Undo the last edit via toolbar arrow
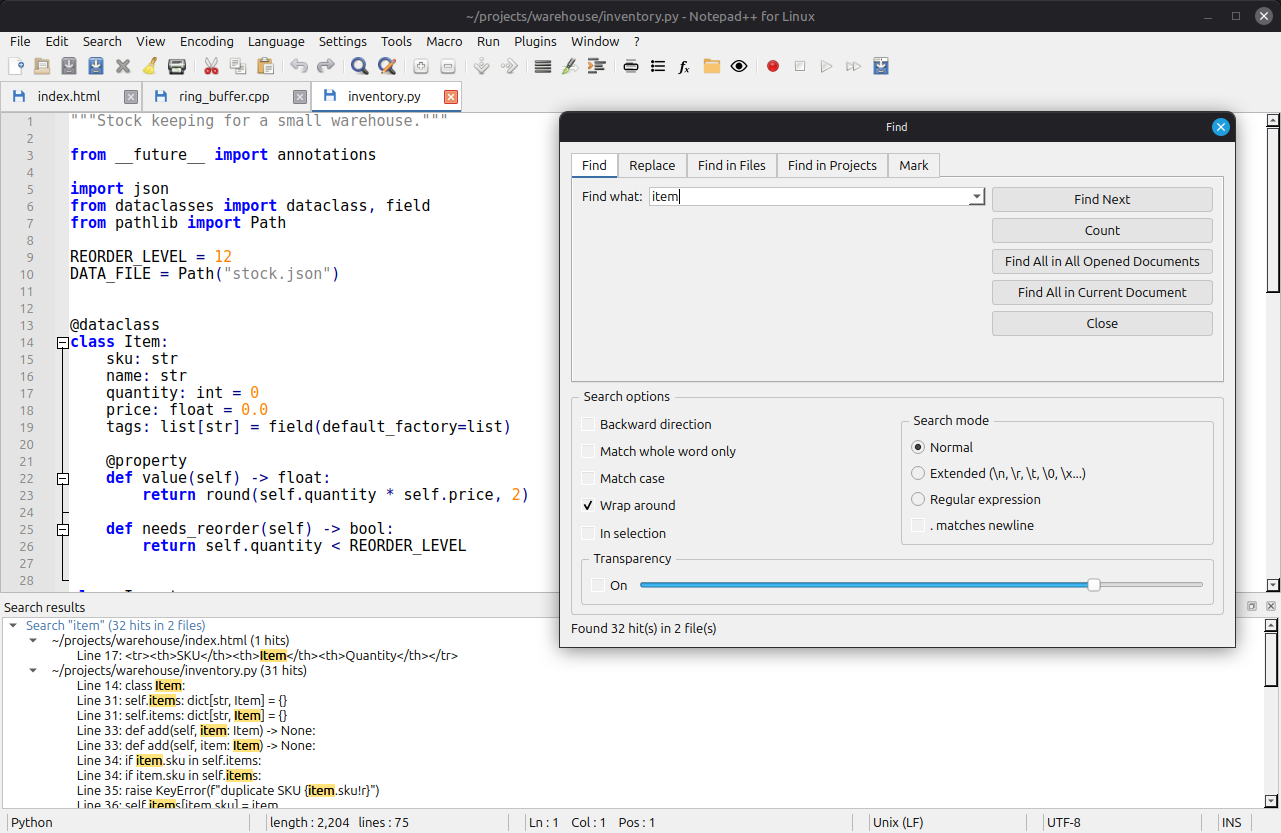The width and height of the screenshot is (1281, 833). [x=299, y=67]
